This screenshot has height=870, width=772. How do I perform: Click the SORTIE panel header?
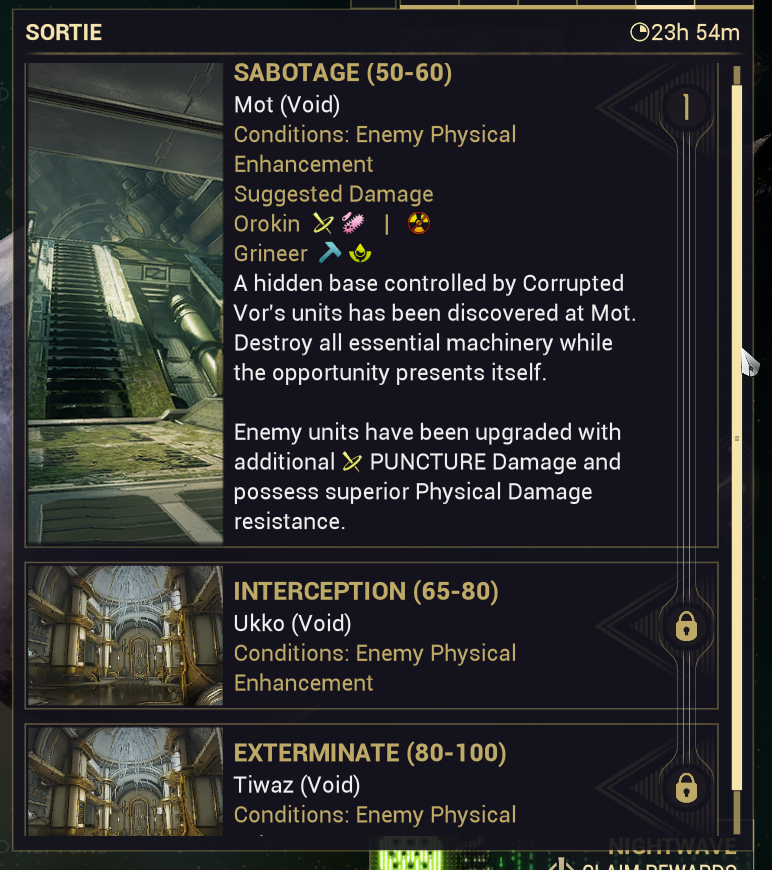64,32
